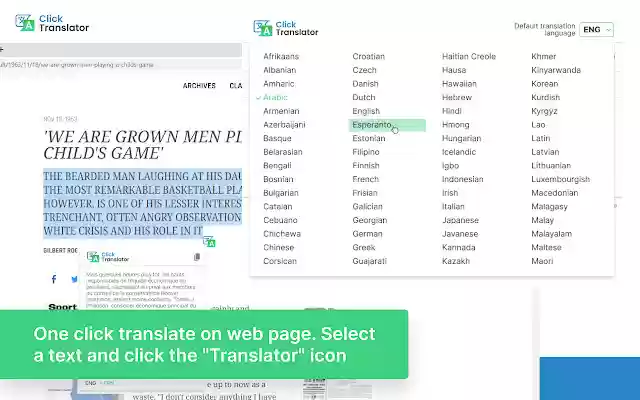
Task: Select Albanian from the language list
Action: click(x=280, y=70)
